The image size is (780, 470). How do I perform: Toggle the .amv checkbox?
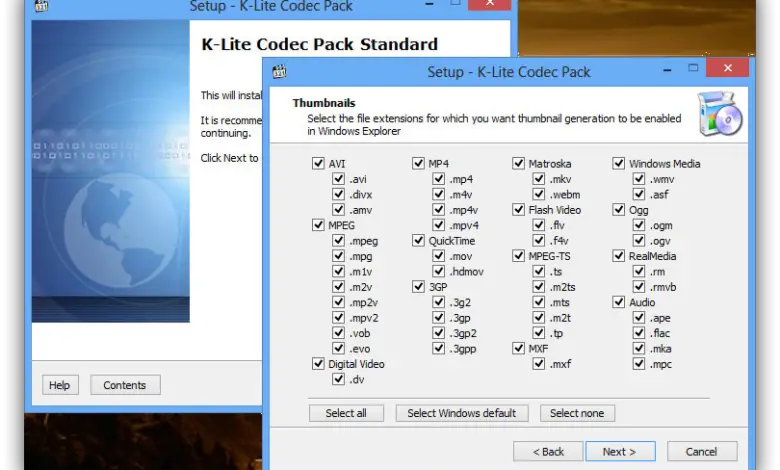coord(339,209)
